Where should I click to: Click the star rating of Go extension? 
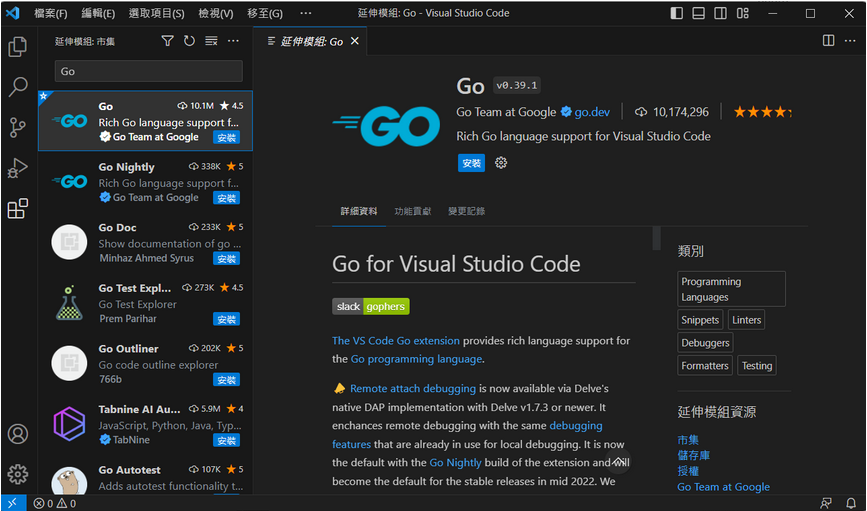point(762,112)
